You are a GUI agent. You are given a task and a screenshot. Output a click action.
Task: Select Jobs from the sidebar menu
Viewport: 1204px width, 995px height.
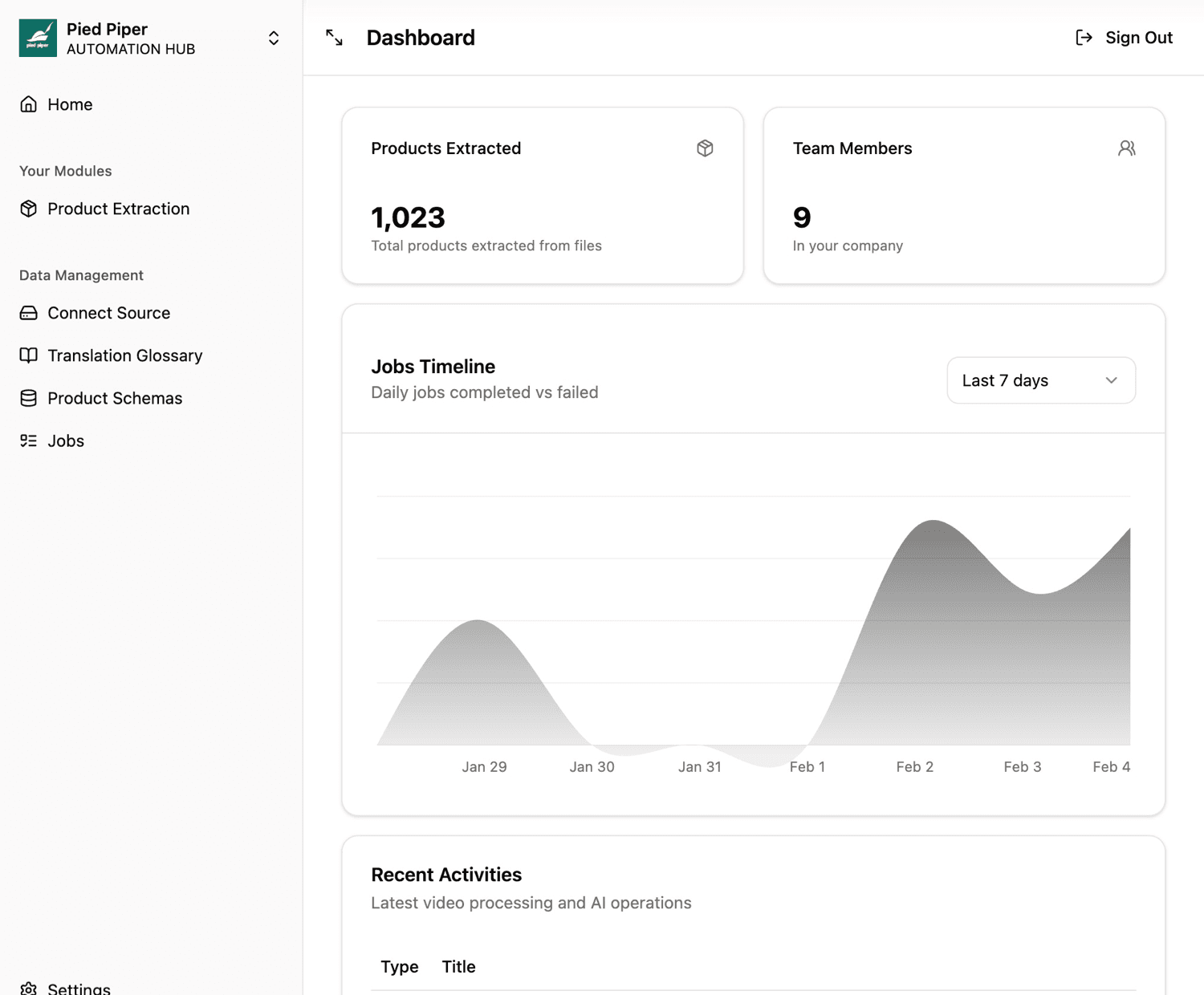tap(65, 441)
